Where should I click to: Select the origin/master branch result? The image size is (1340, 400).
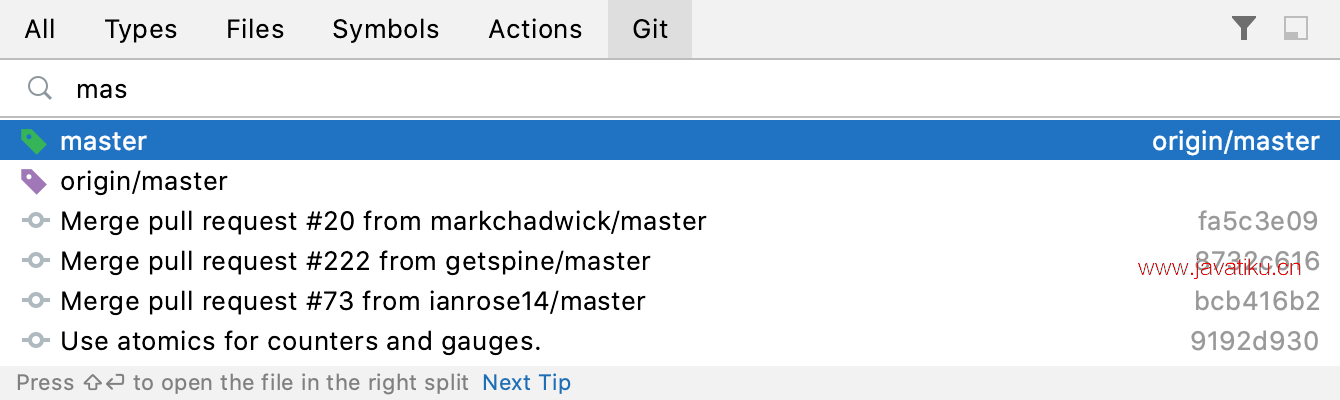(x=670, y=181)
